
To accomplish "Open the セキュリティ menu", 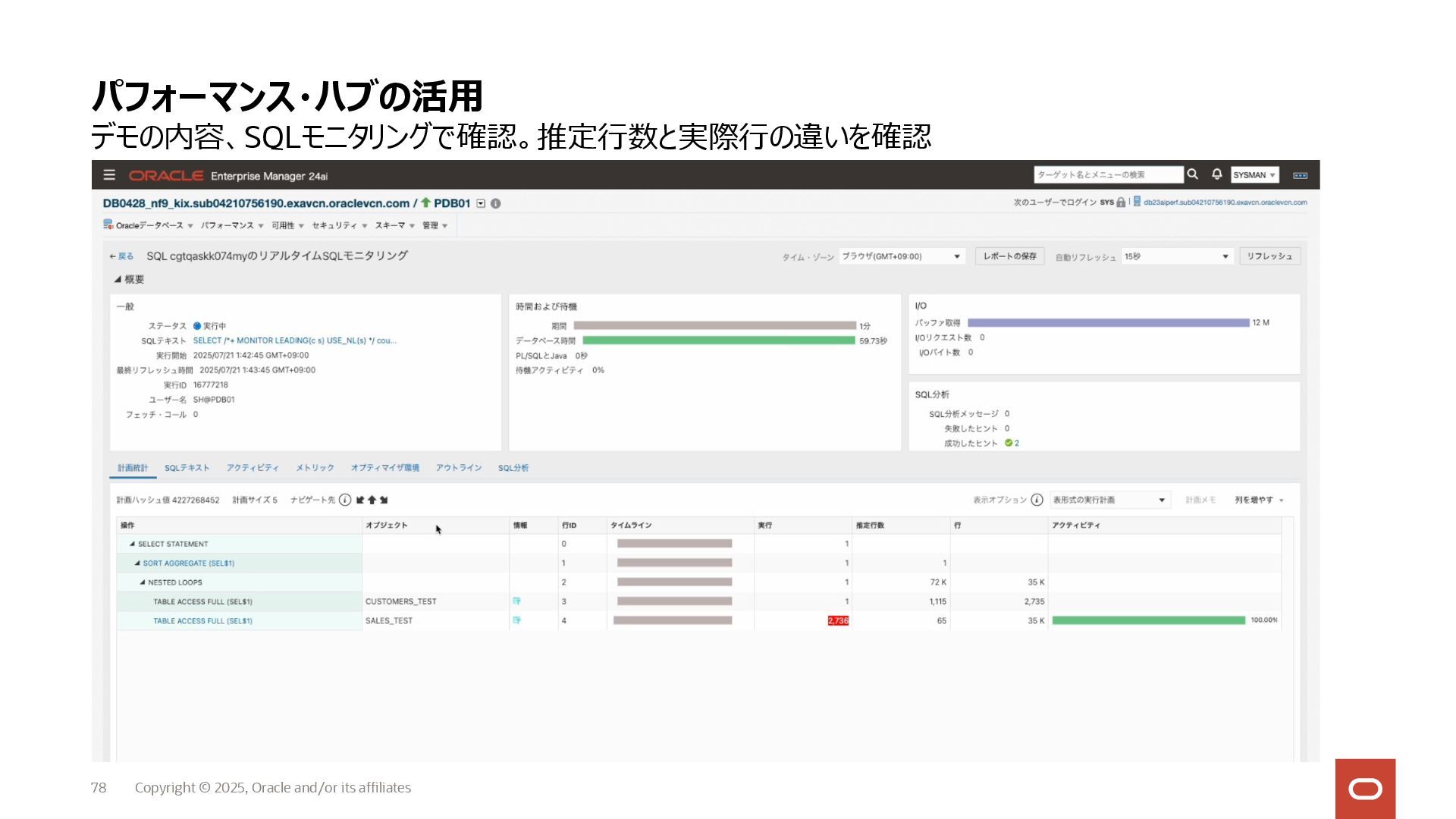I will [339, 225].
